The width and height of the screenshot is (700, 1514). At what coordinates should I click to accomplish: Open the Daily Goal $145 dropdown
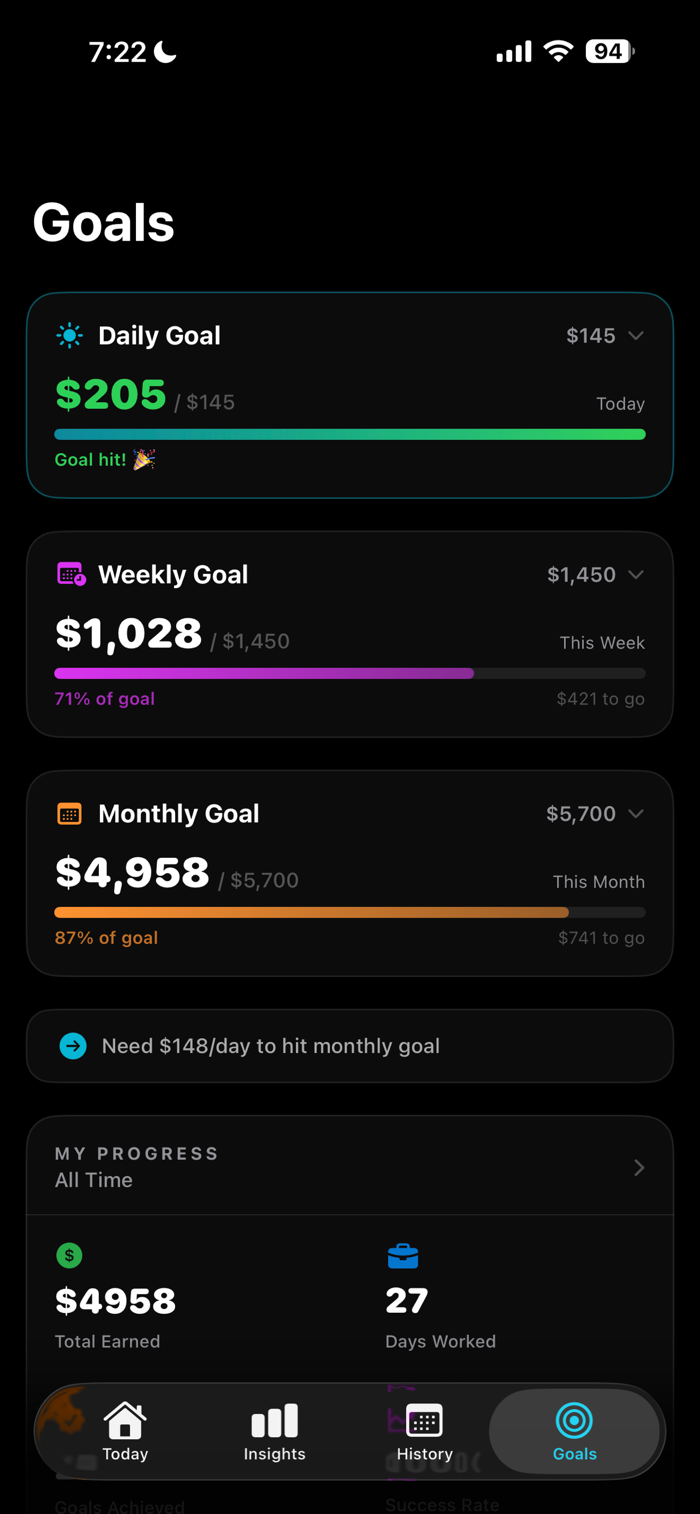tap(605, 336)
